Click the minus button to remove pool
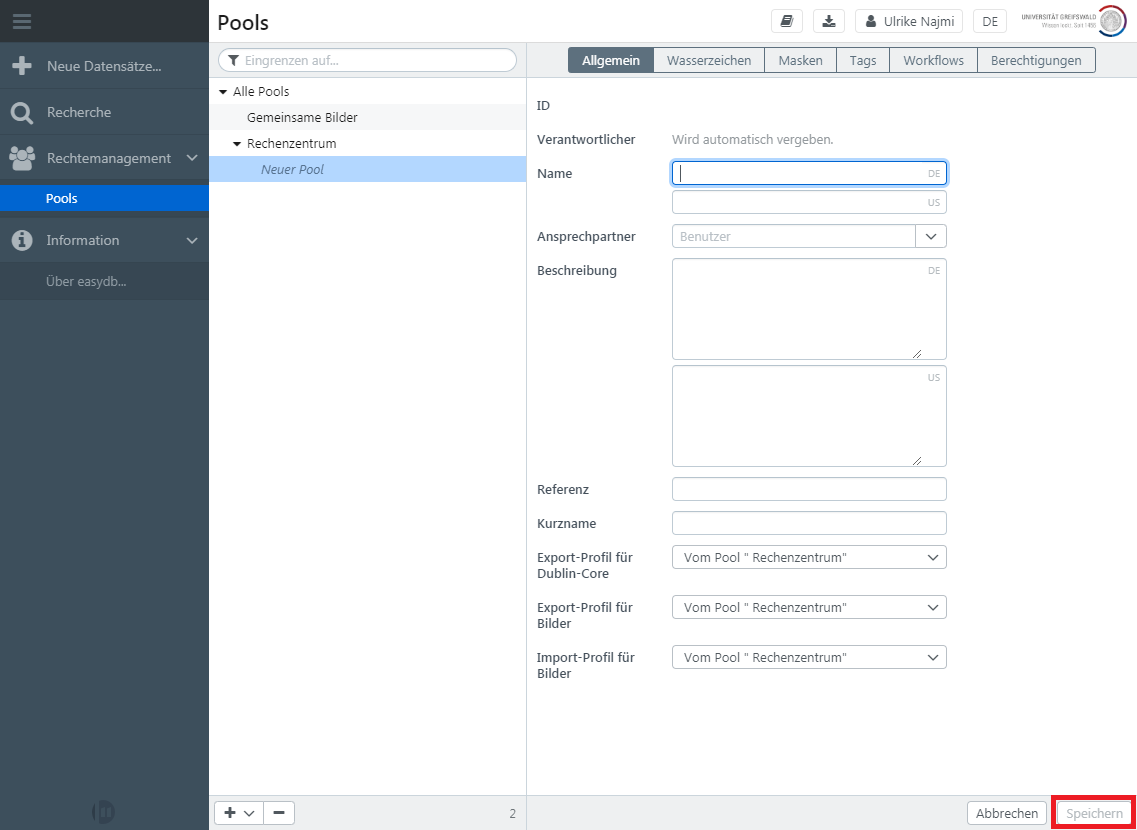Screen dimensions: 1137x830 coord(278,813)
